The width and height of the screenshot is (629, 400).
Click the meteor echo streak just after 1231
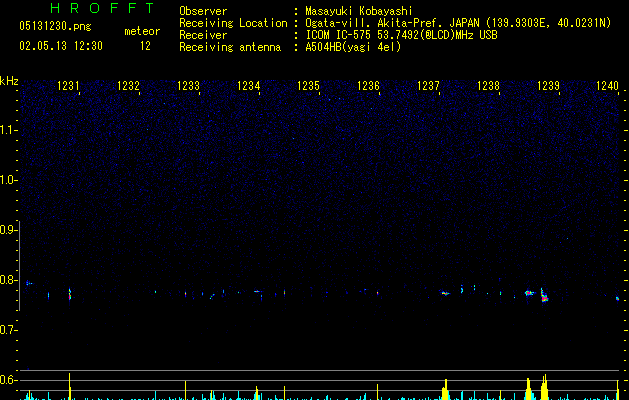(x=70, y=294)
